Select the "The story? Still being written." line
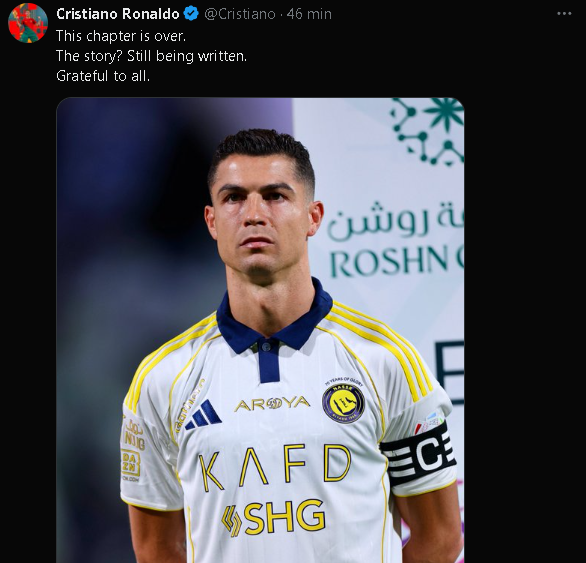Viewport: 586px width, 563px height. click(x=151, y=56)
